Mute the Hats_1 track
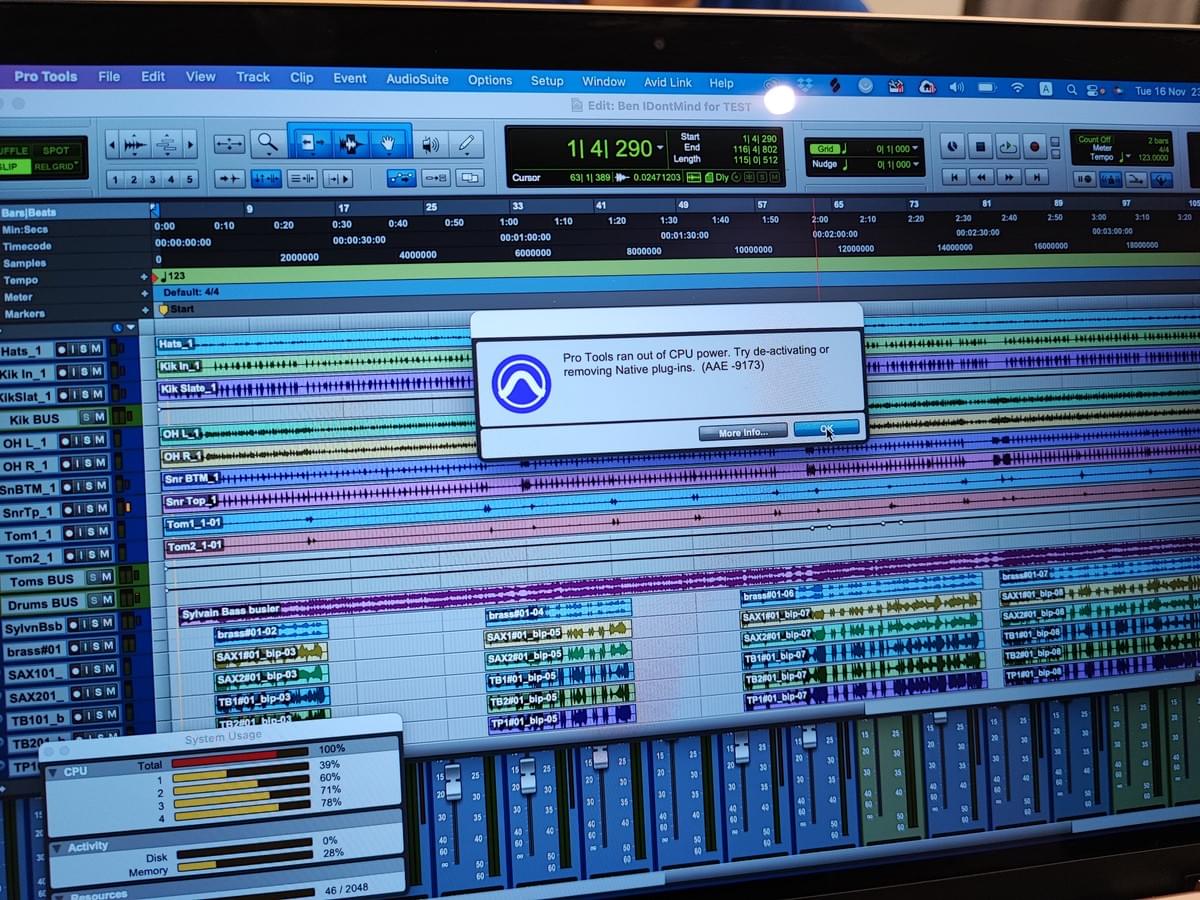Image resolution: width=1200 pixels, height=900 pixels. coord(96,349)
